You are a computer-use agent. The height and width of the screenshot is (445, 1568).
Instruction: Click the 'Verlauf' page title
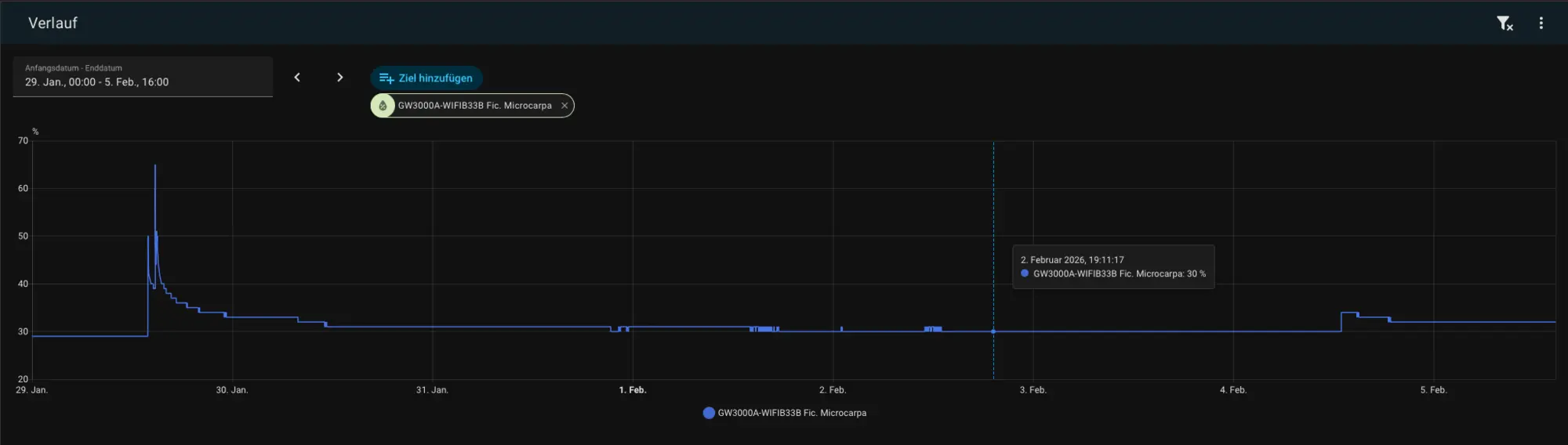[x=53, y=24]
